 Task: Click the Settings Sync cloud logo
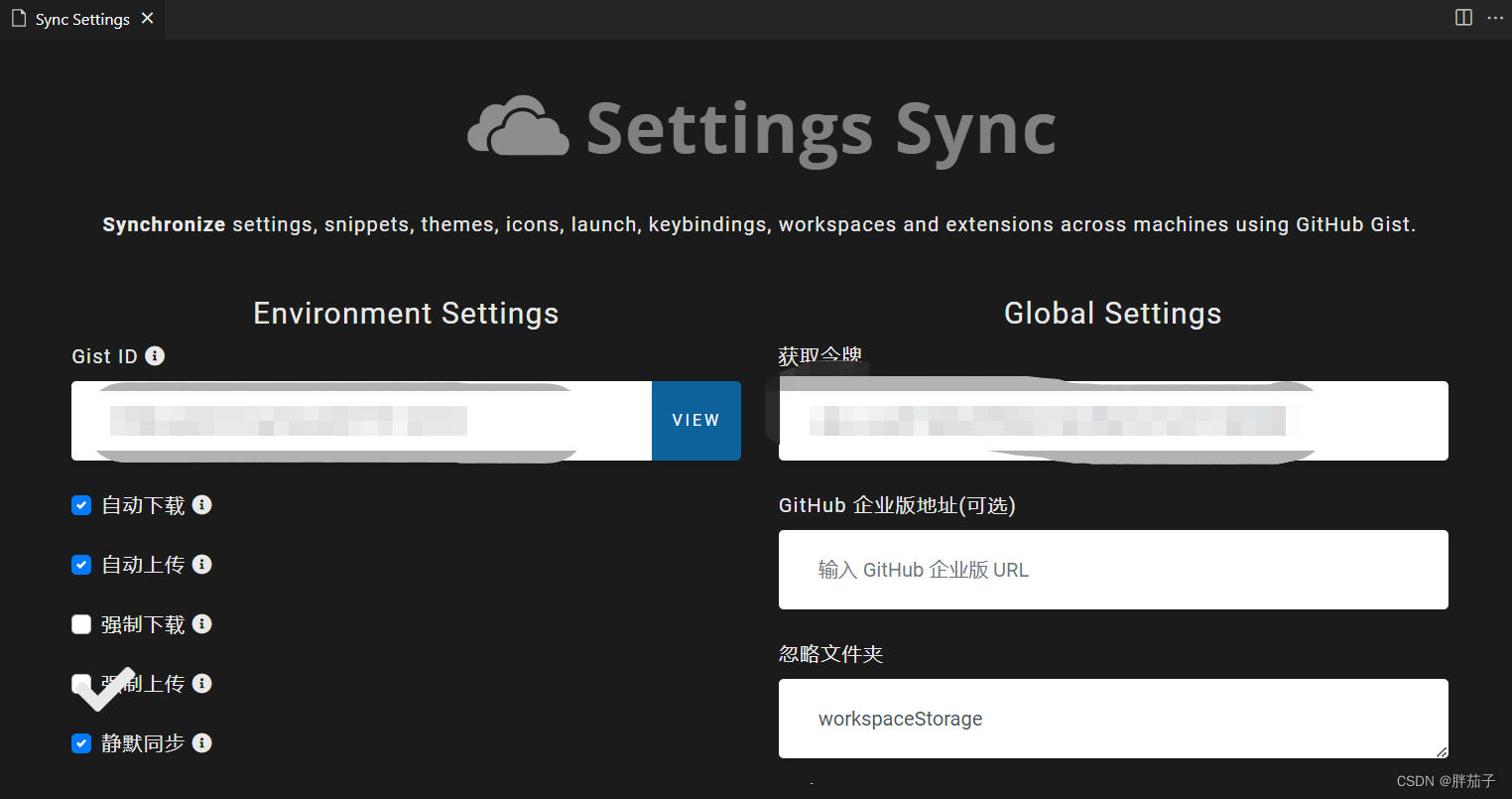point(518,126)
